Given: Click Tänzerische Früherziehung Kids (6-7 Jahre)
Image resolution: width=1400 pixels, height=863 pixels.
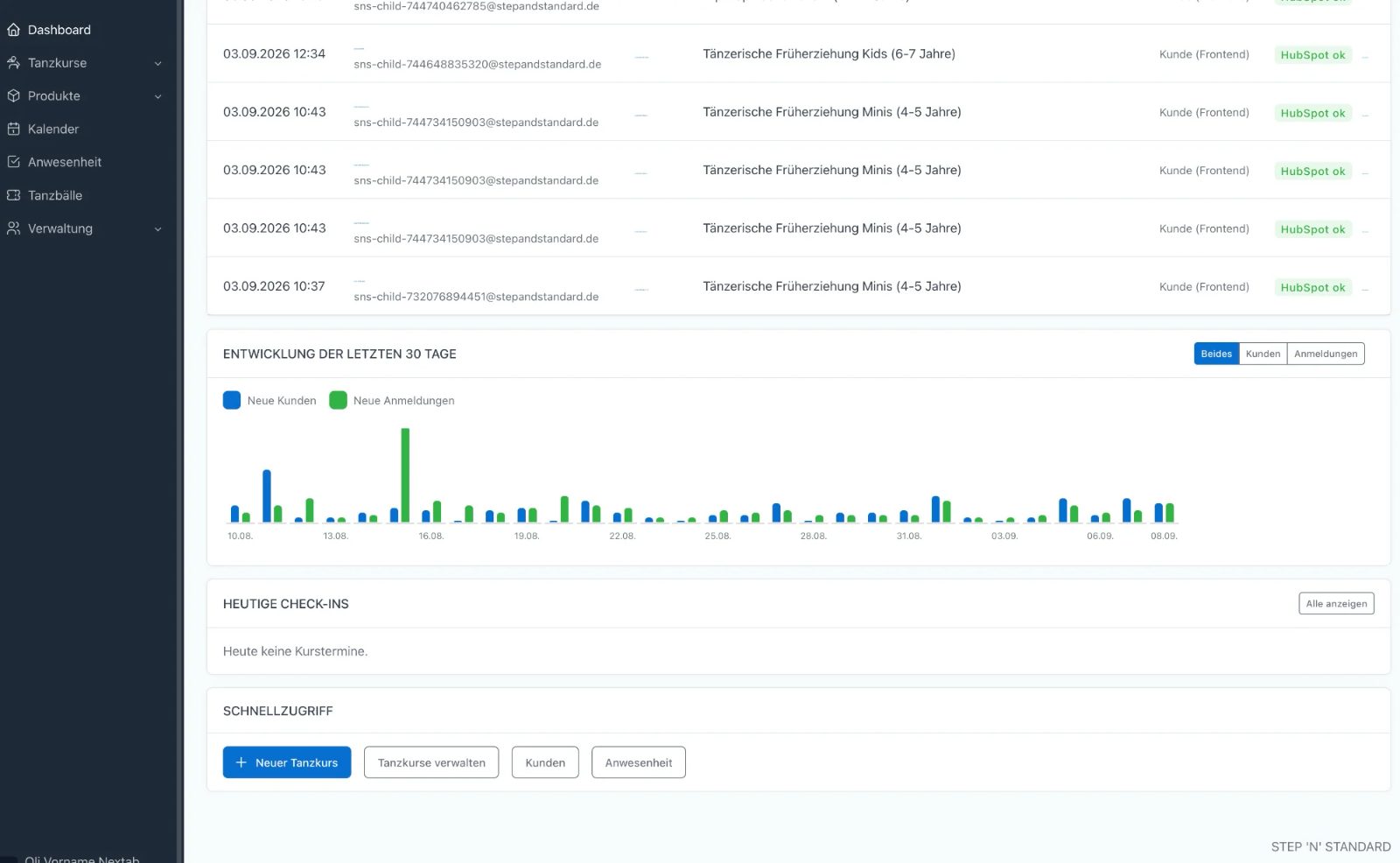Looking at the screenshot, I should [829, 54].
